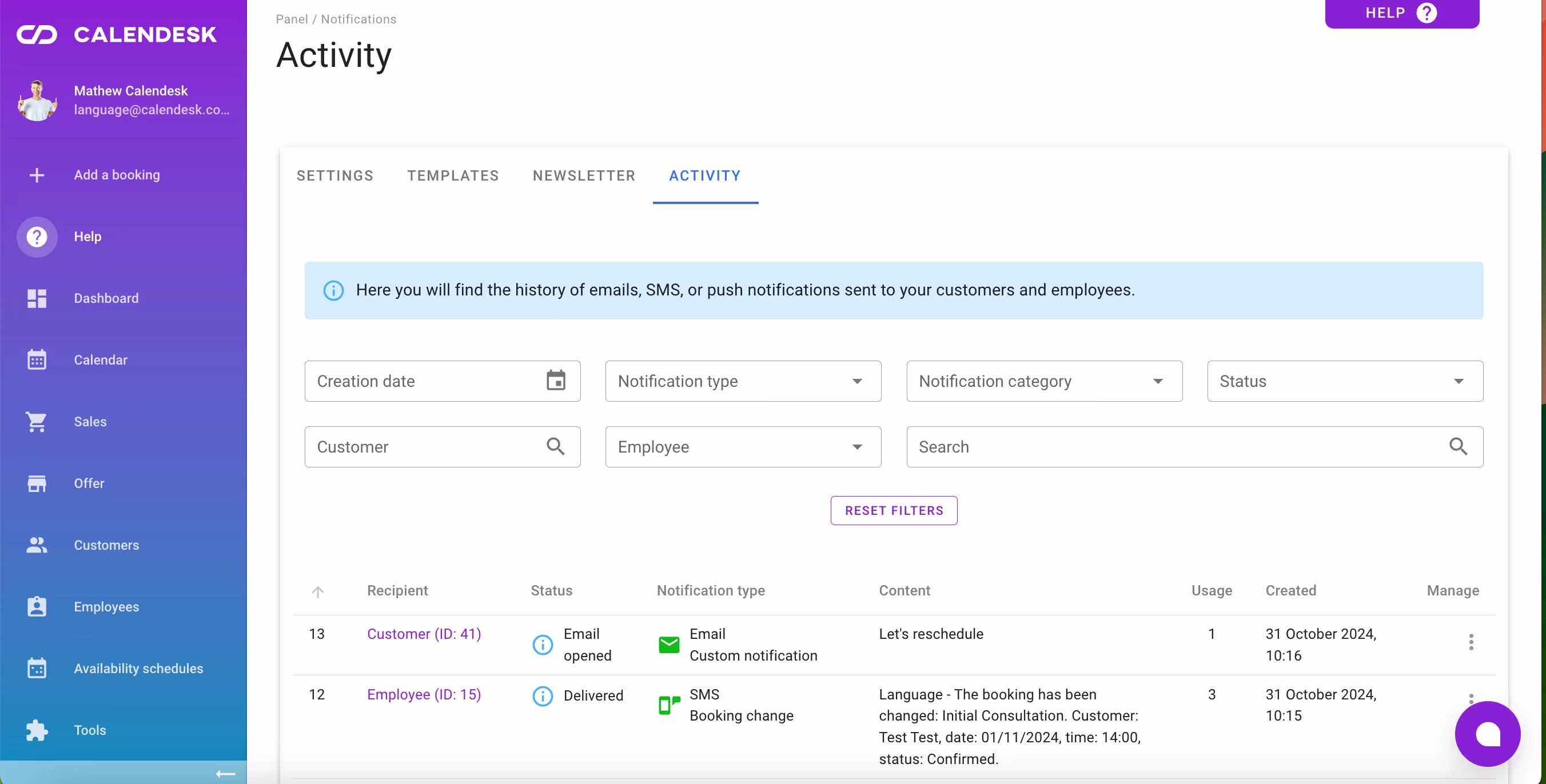Switch to the Newsletter tab
The width and height of the screenshot is (1546, 784).
[x=583, y=176]
